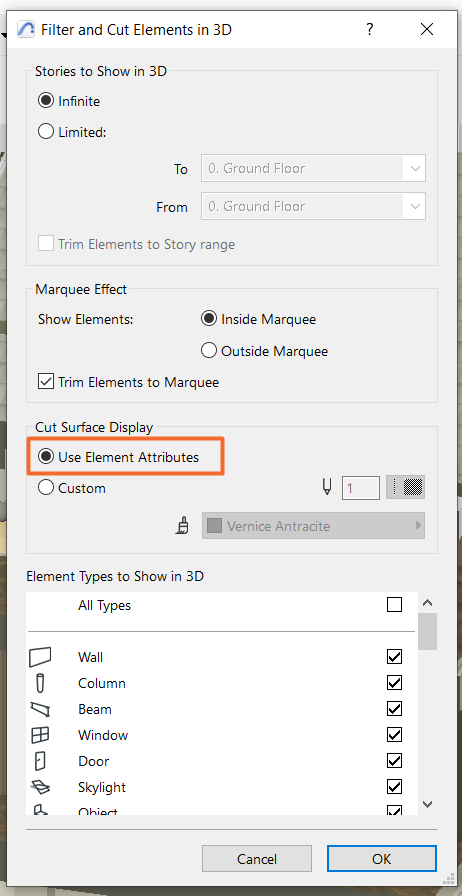Open the To story dropdown

point(313,169)
